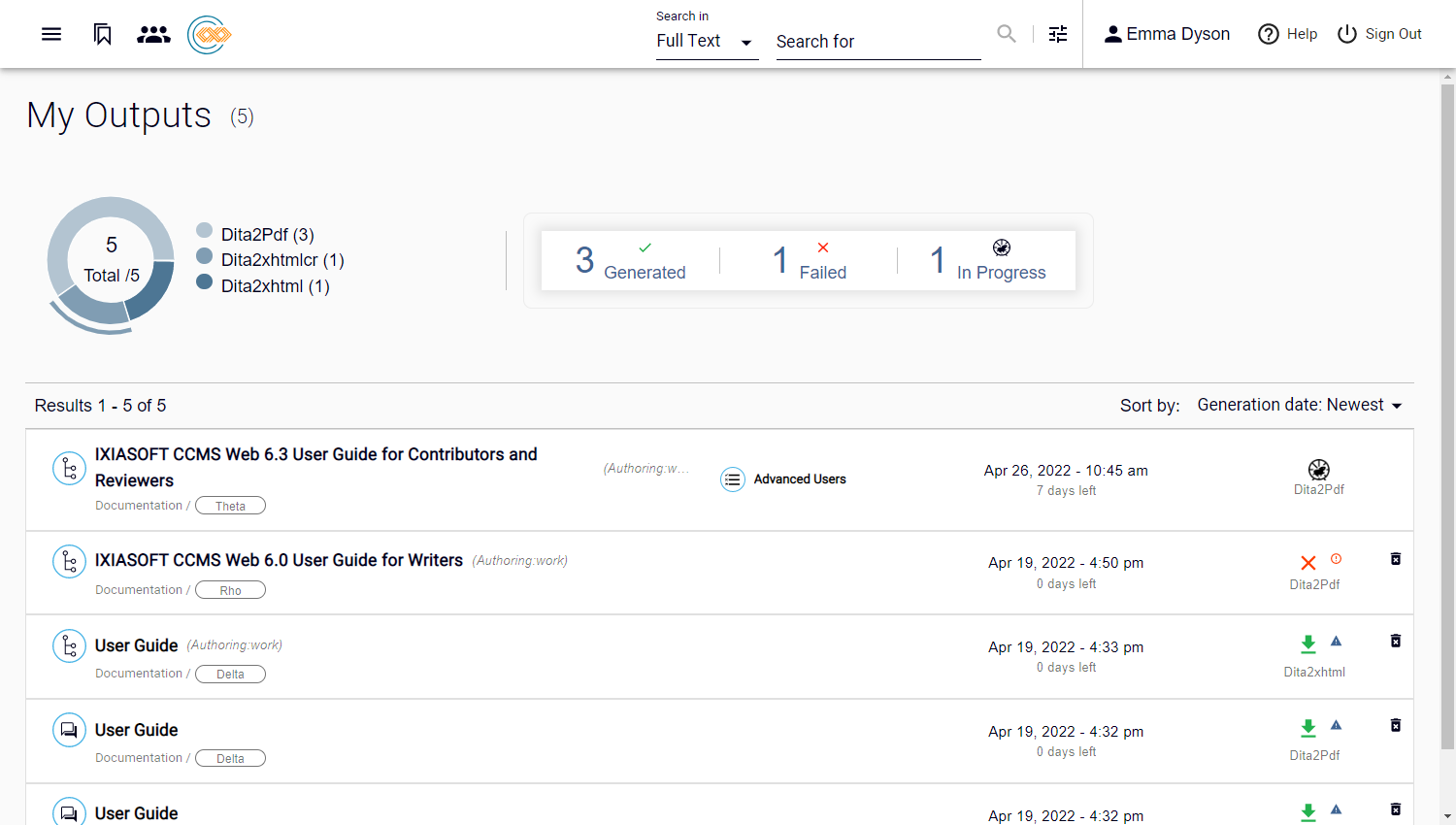This screenshot has height=825, width=1456.
Task: Open Search in Full Text dropdown
Action: tap(707, 41)
